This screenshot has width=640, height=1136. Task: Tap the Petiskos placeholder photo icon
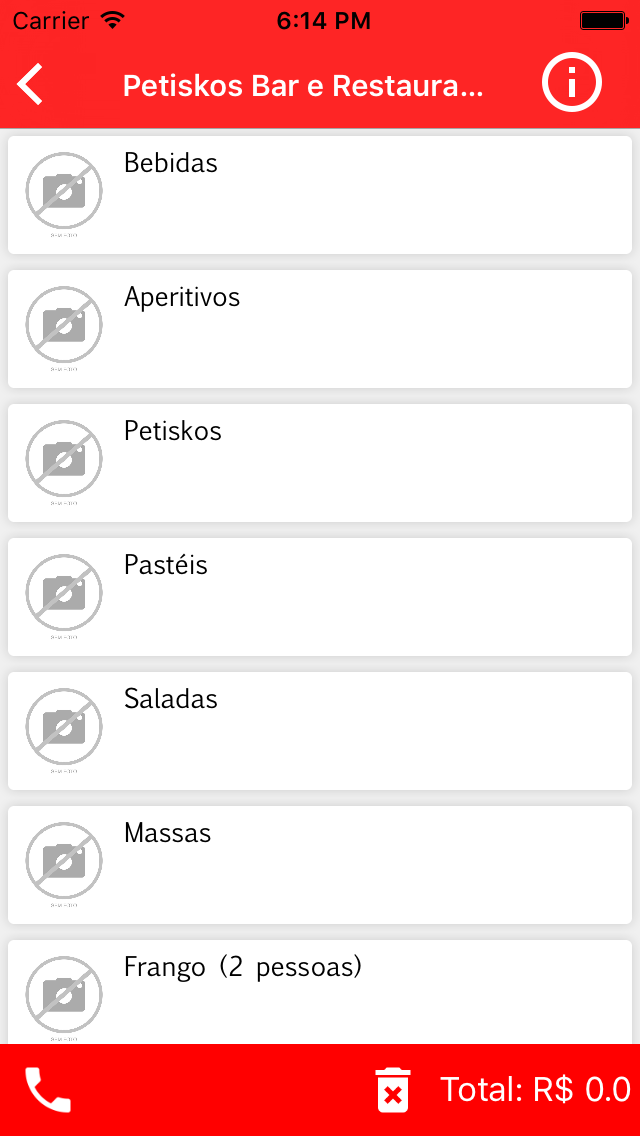tap(64, 459)
